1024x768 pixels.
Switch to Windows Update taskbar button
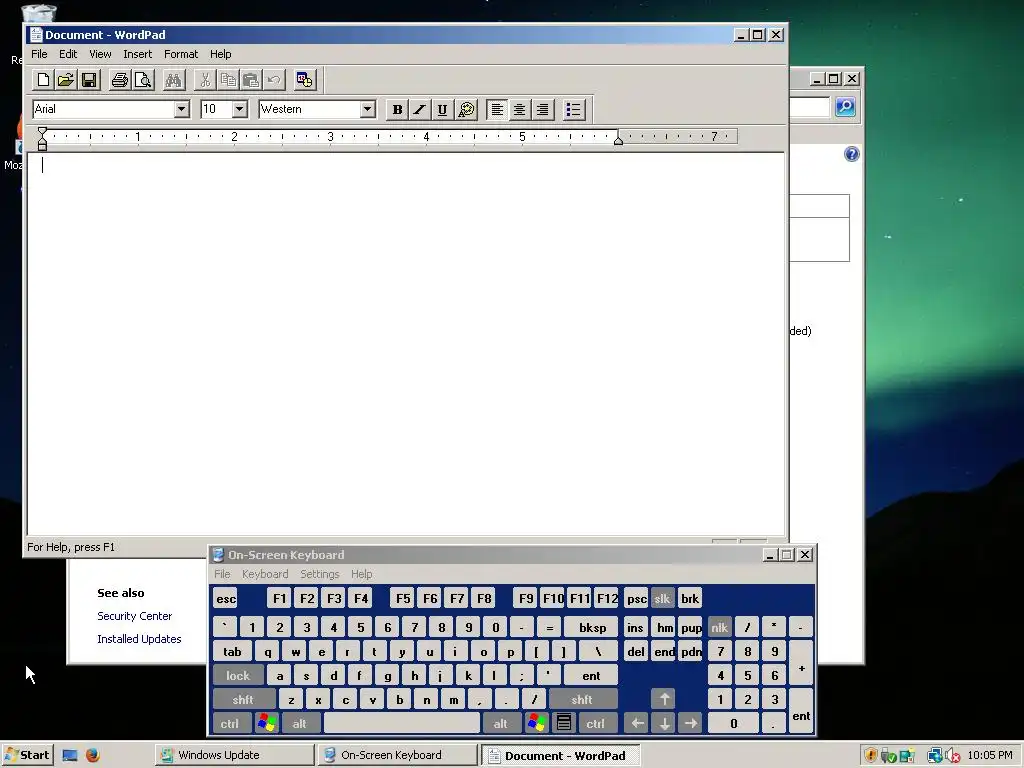234,755
